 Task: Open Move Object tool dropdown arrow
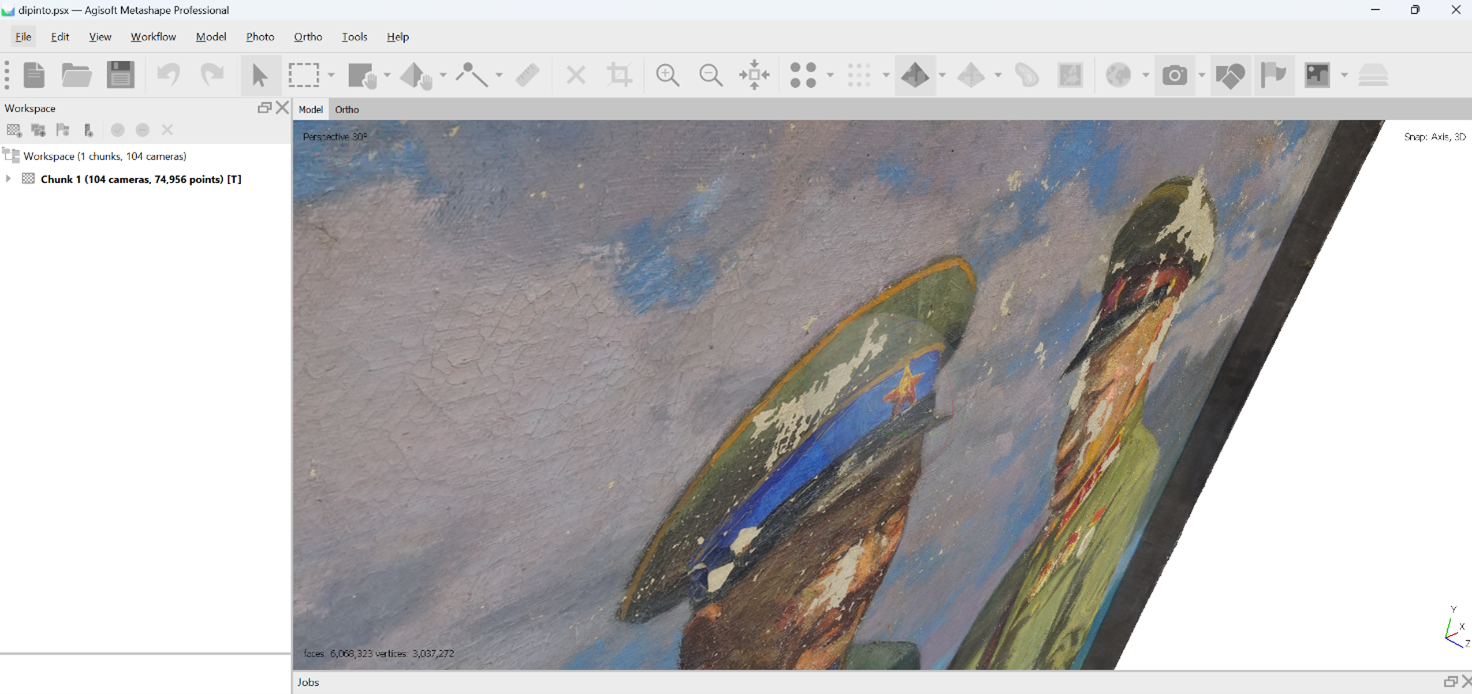click(443, 75)
